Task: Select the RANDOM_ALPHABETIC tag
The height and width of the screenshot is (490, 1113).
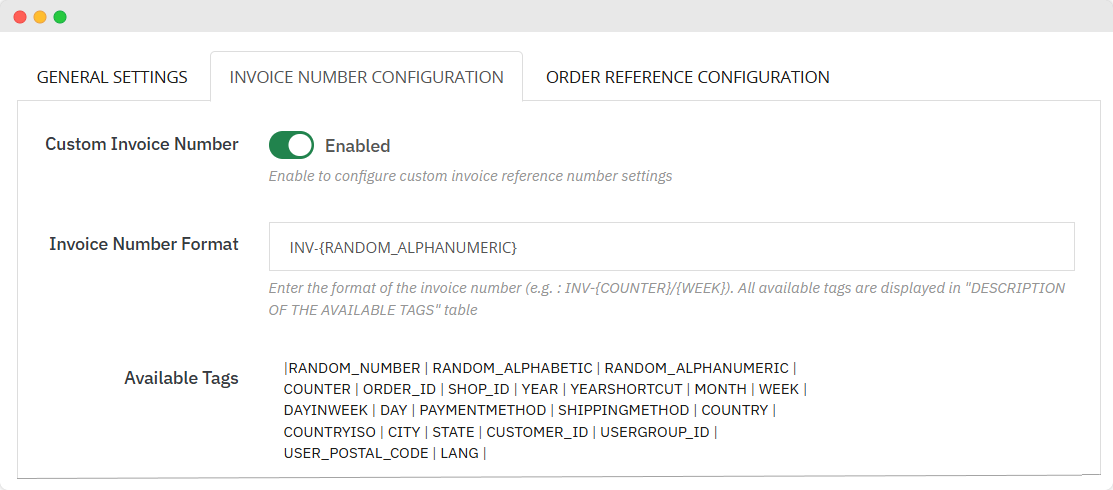Action: (512, 368)
